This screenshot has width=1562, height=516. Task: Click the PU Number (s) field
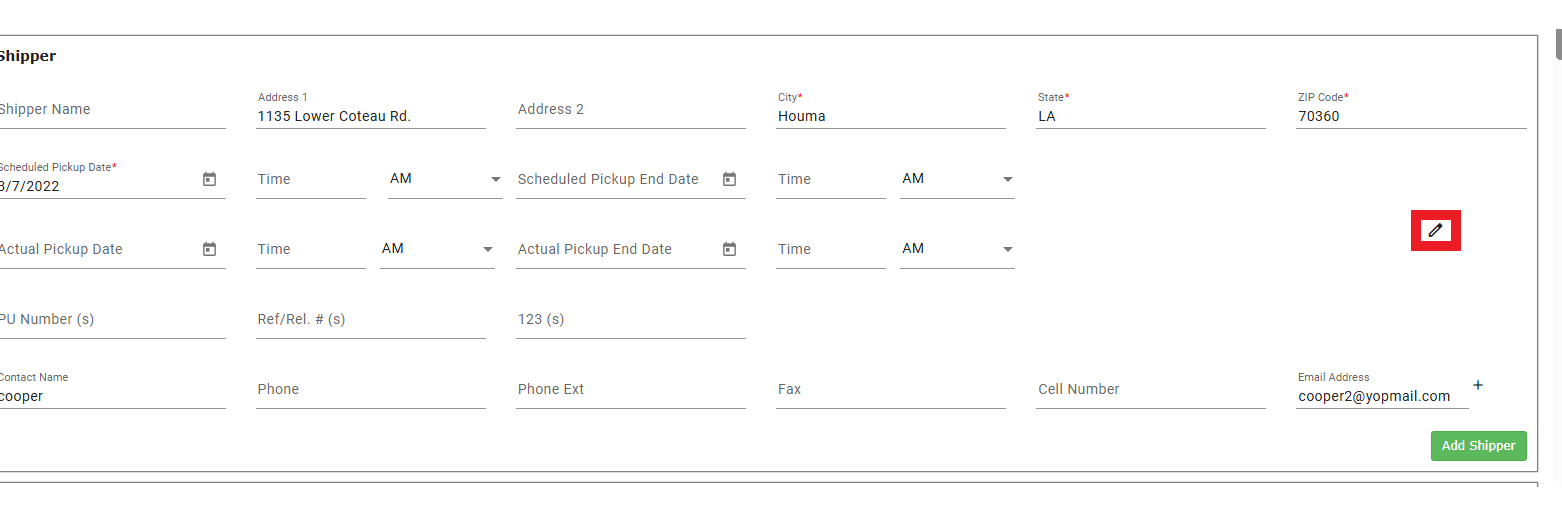110,320
